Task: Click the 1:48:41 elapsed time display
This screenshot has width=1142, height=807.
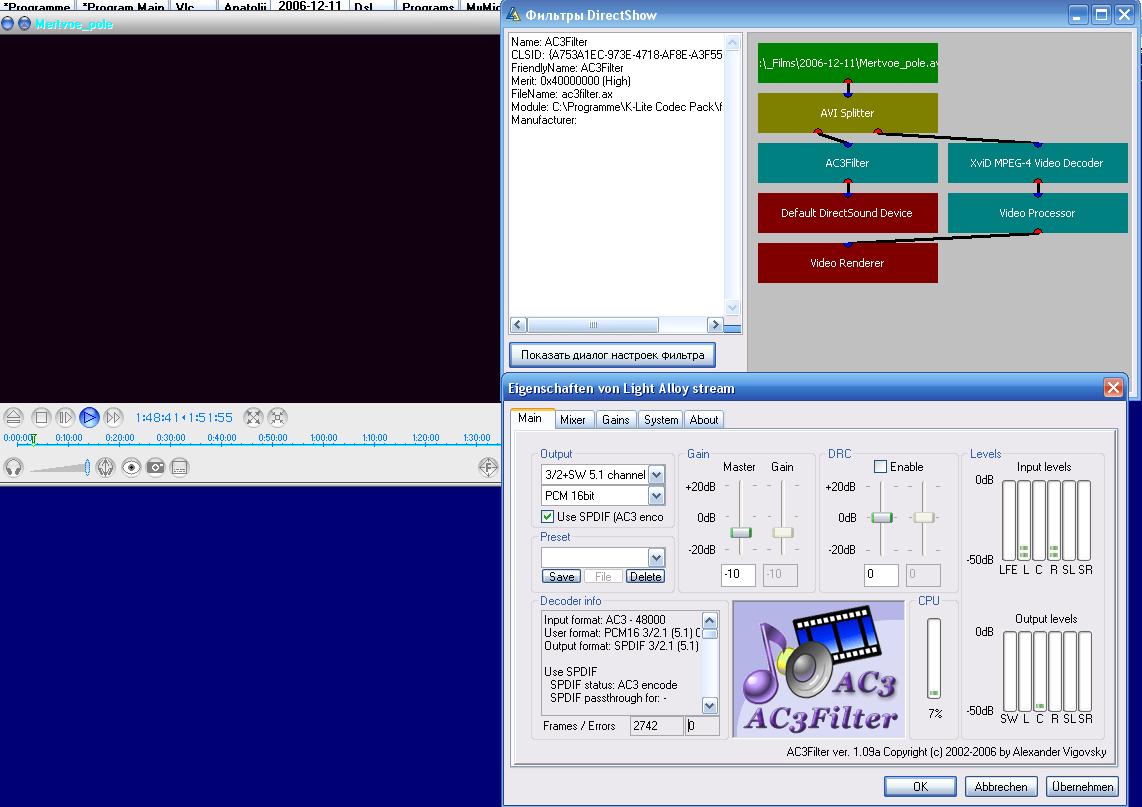Action: [156, 417]
